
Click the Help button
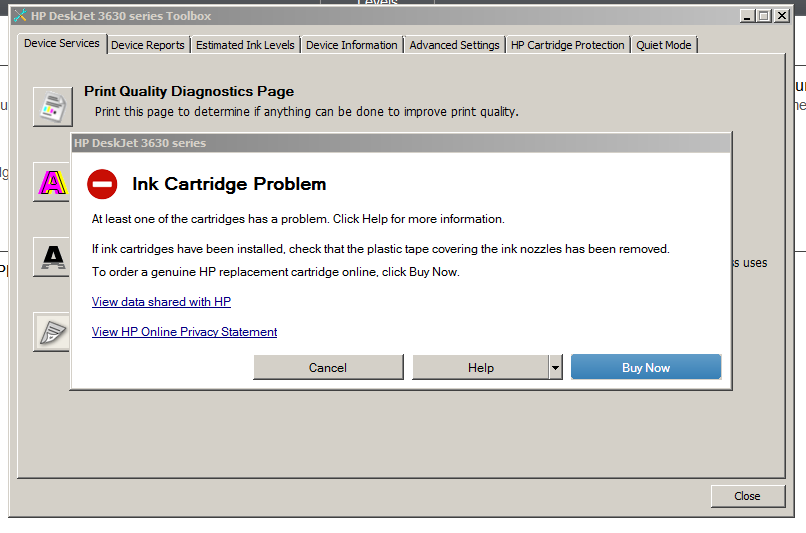[x=481, y=367]
